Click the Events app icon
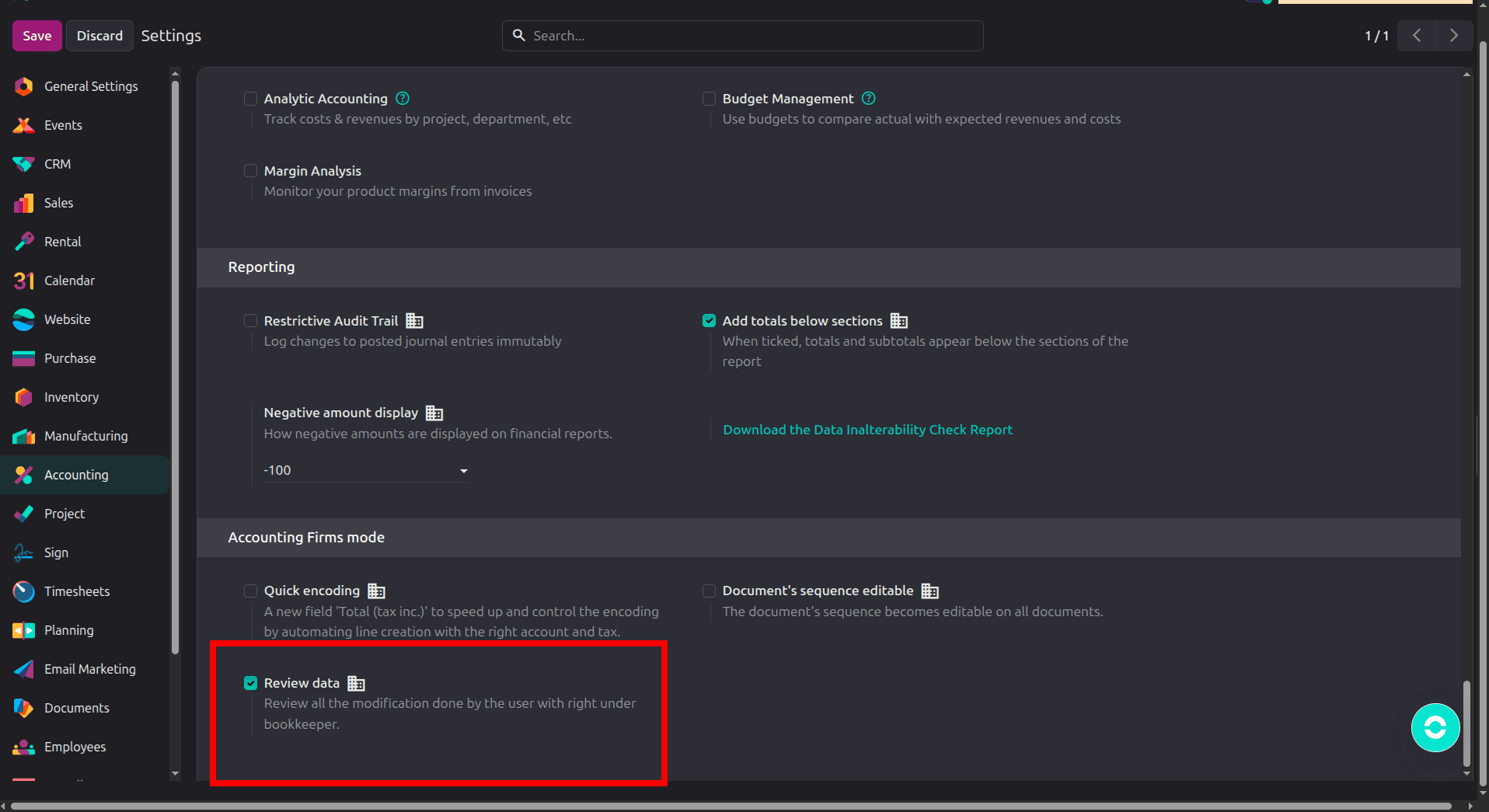 pyautogui.click(x=24, y=125)
